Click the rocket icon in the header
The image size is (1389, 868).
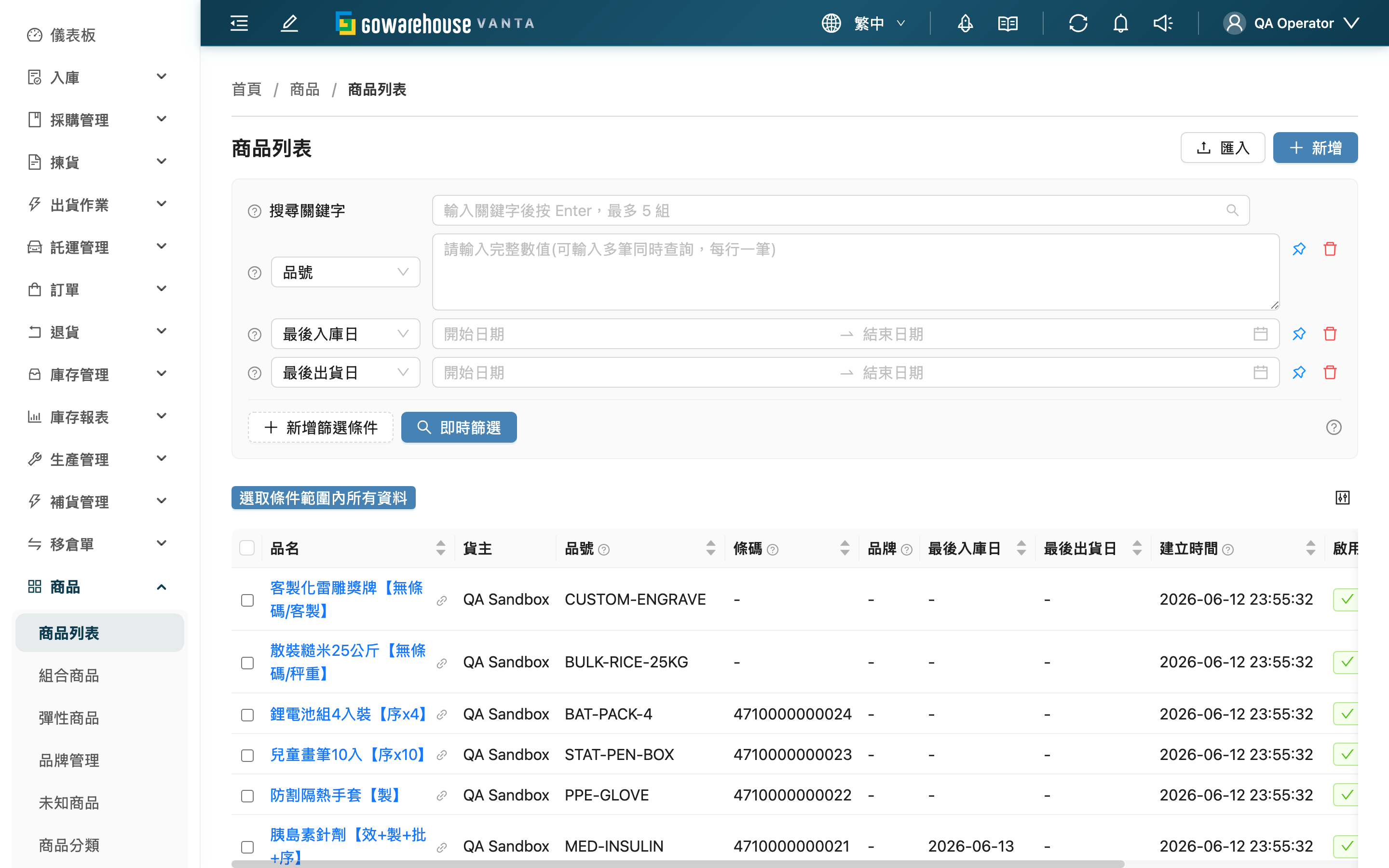pos(965,23)
